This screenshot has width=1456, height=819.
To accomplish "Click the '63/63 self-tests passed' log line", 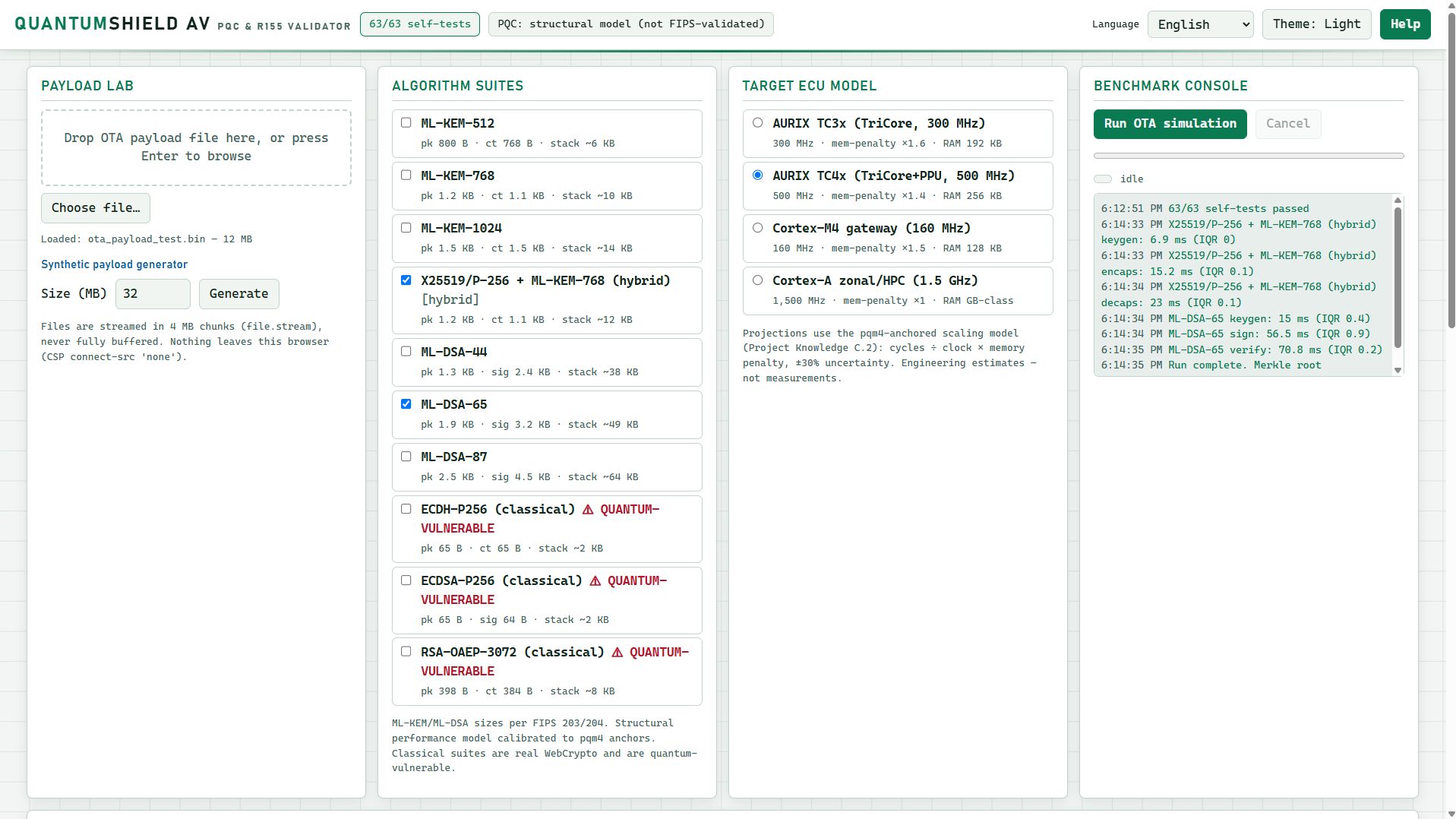I will coord(1205,208).
